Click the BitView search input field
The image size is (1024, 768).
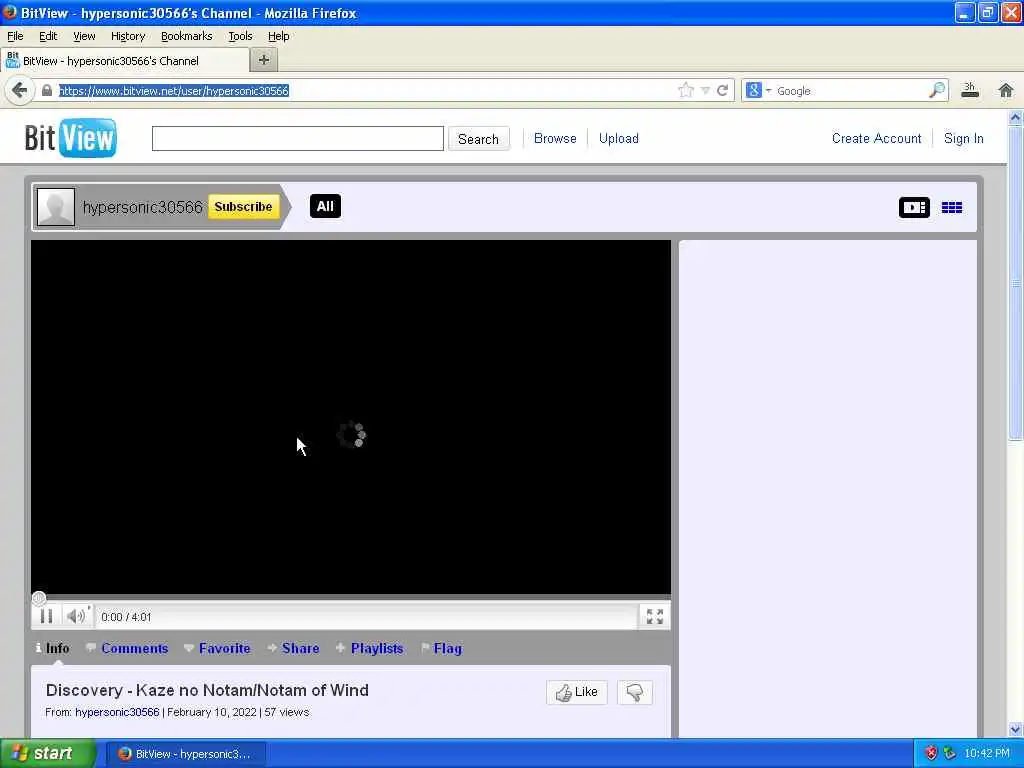tap(298, 138)
